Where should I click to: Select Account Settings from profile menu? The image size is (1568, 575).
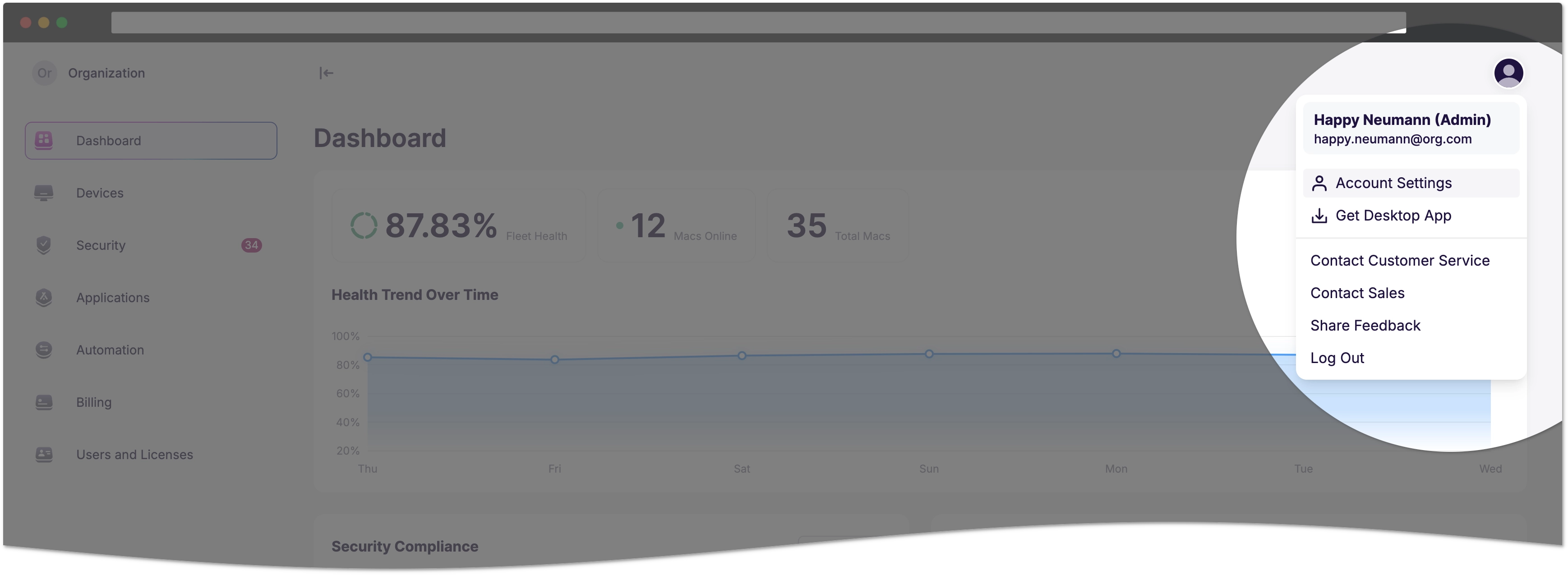pos(1393,182)
